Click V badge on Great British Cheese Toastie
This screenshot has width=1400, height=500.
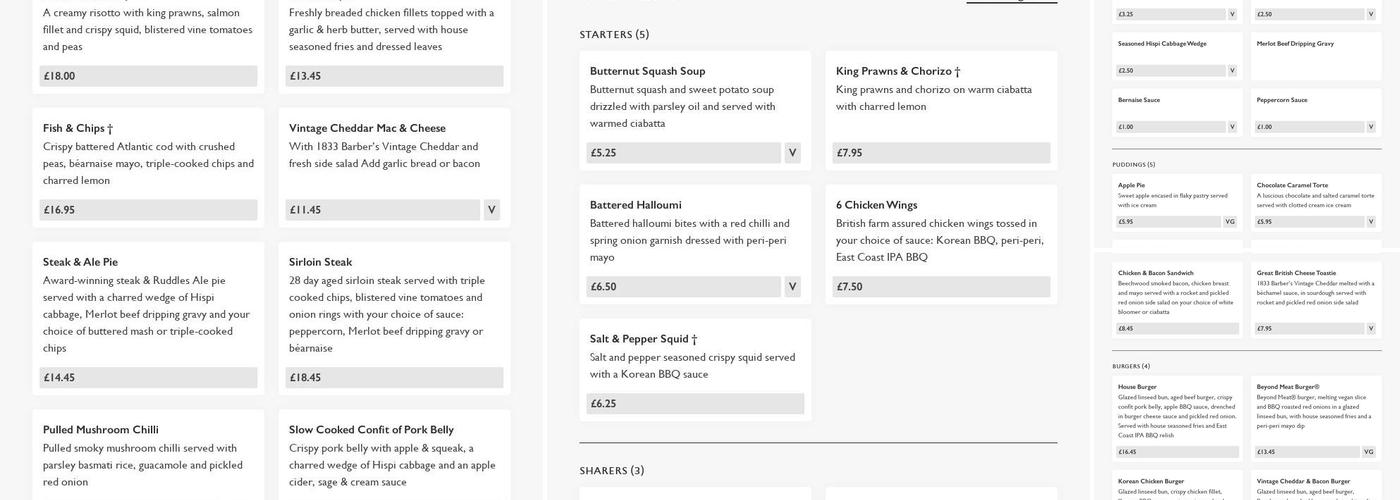[1370, 328]
